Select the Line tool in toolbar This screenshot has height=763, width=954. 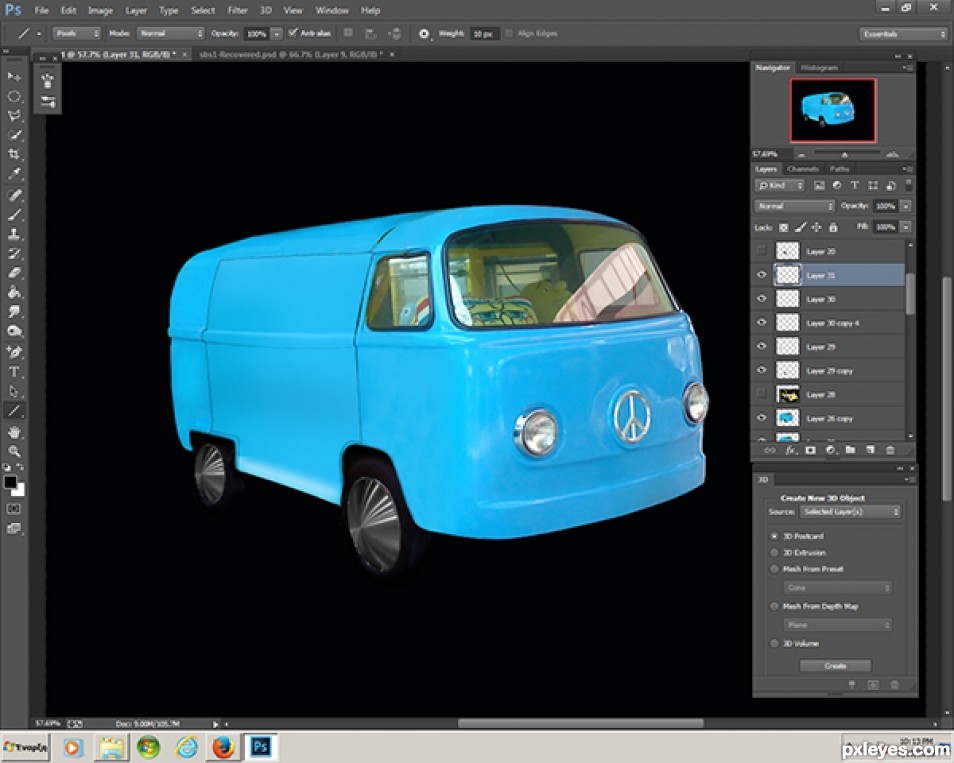[14, 411]
